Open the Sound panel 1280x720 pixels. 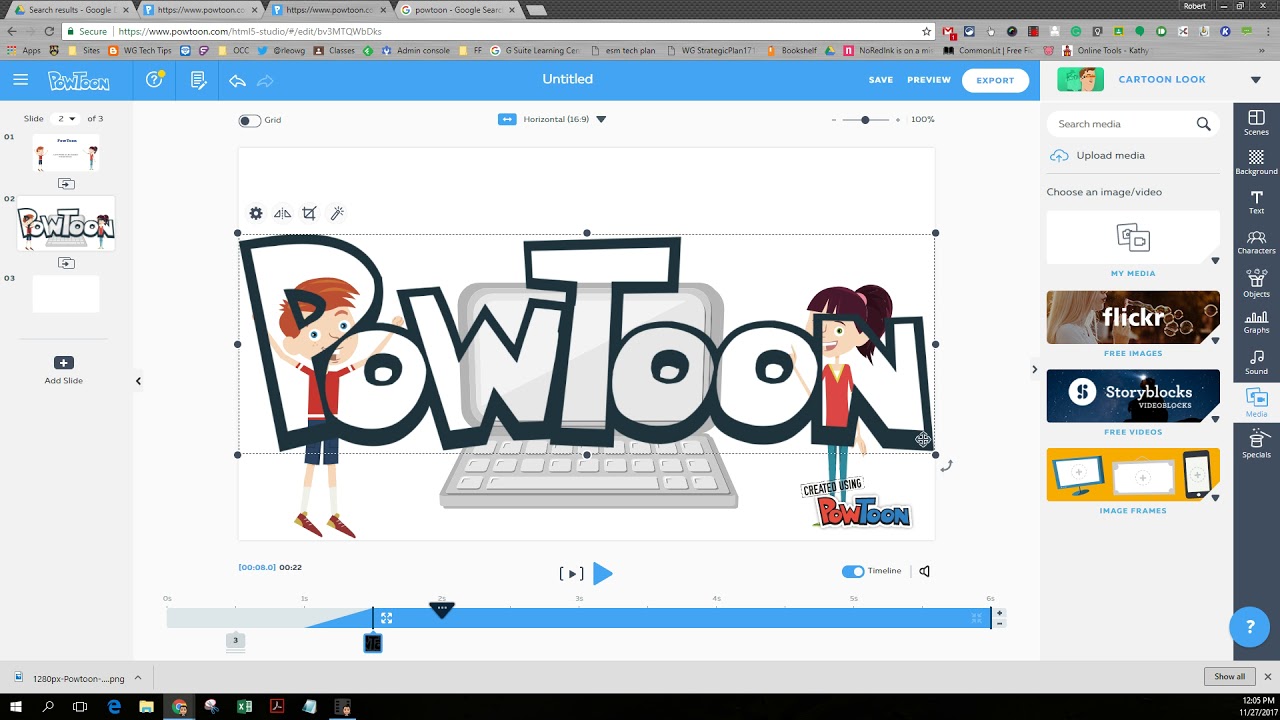(1256, 361)
